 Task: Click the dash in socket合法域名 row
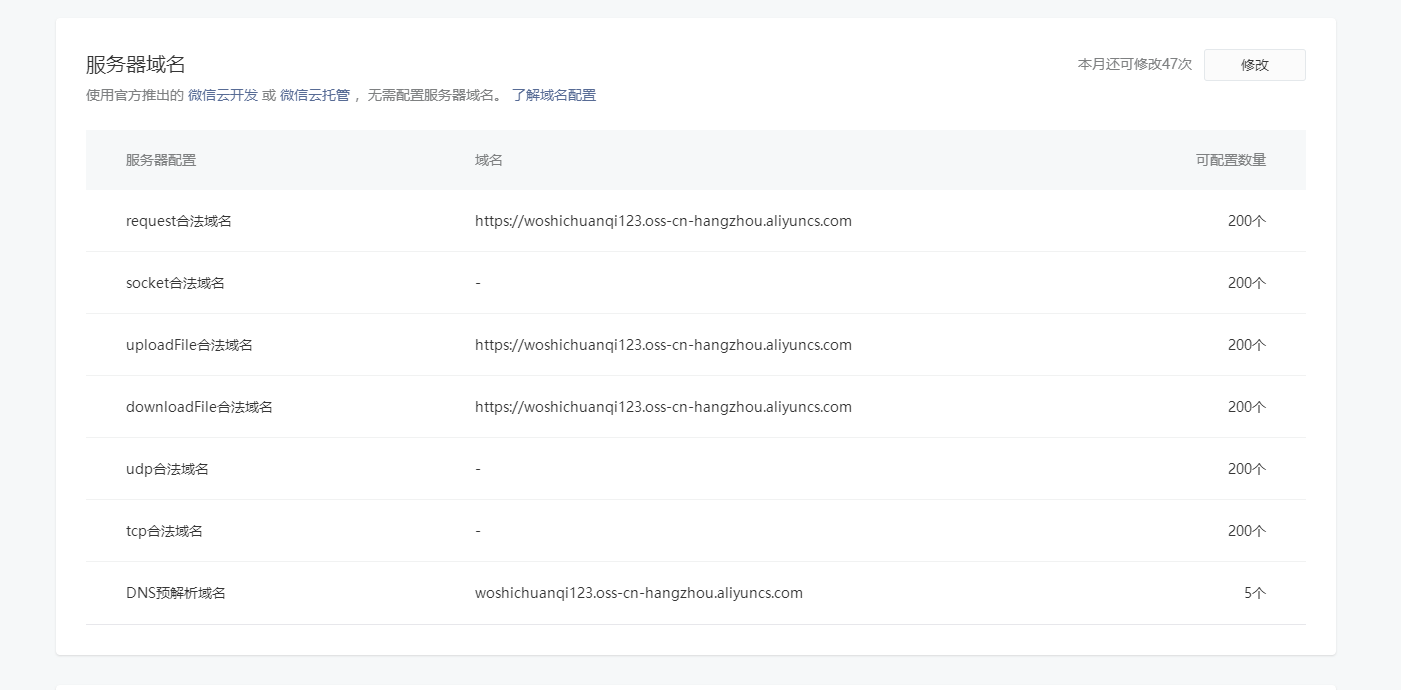[478, 283]
